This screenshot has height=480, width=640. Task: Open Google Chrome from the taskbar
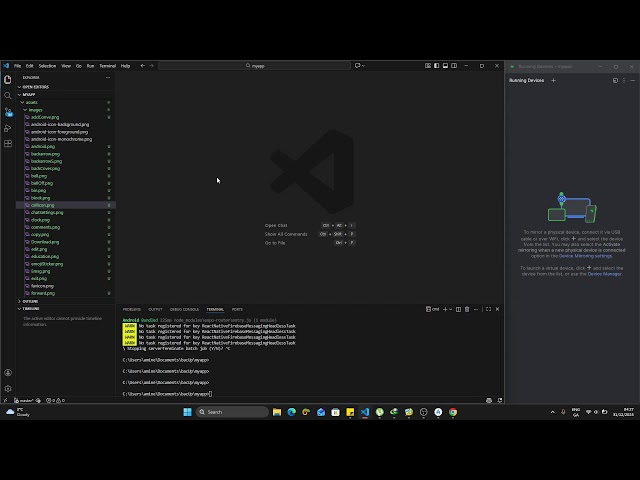[453, 412]
